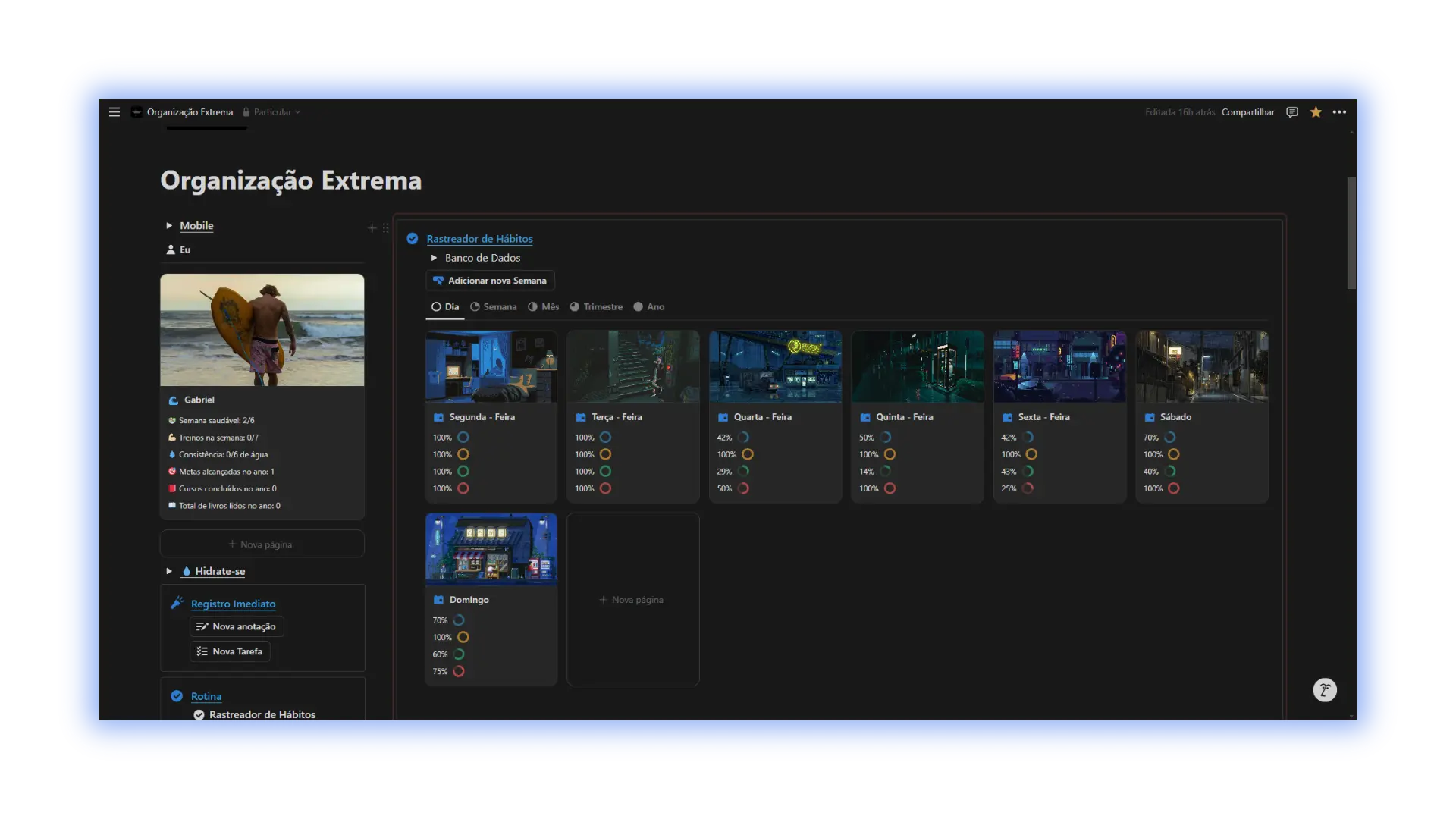Open the Registro Imediato link

click(x=233, y=604)
